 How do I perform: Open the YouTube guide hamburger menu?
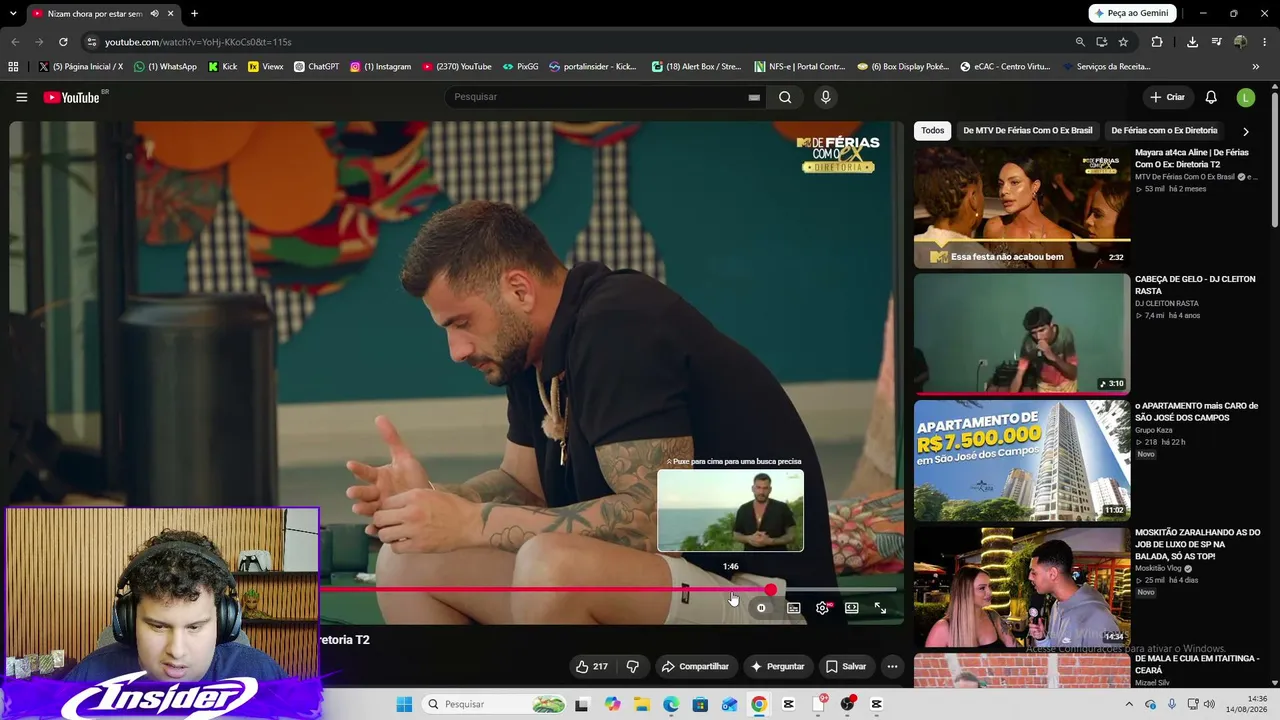[x=21, y=97]
